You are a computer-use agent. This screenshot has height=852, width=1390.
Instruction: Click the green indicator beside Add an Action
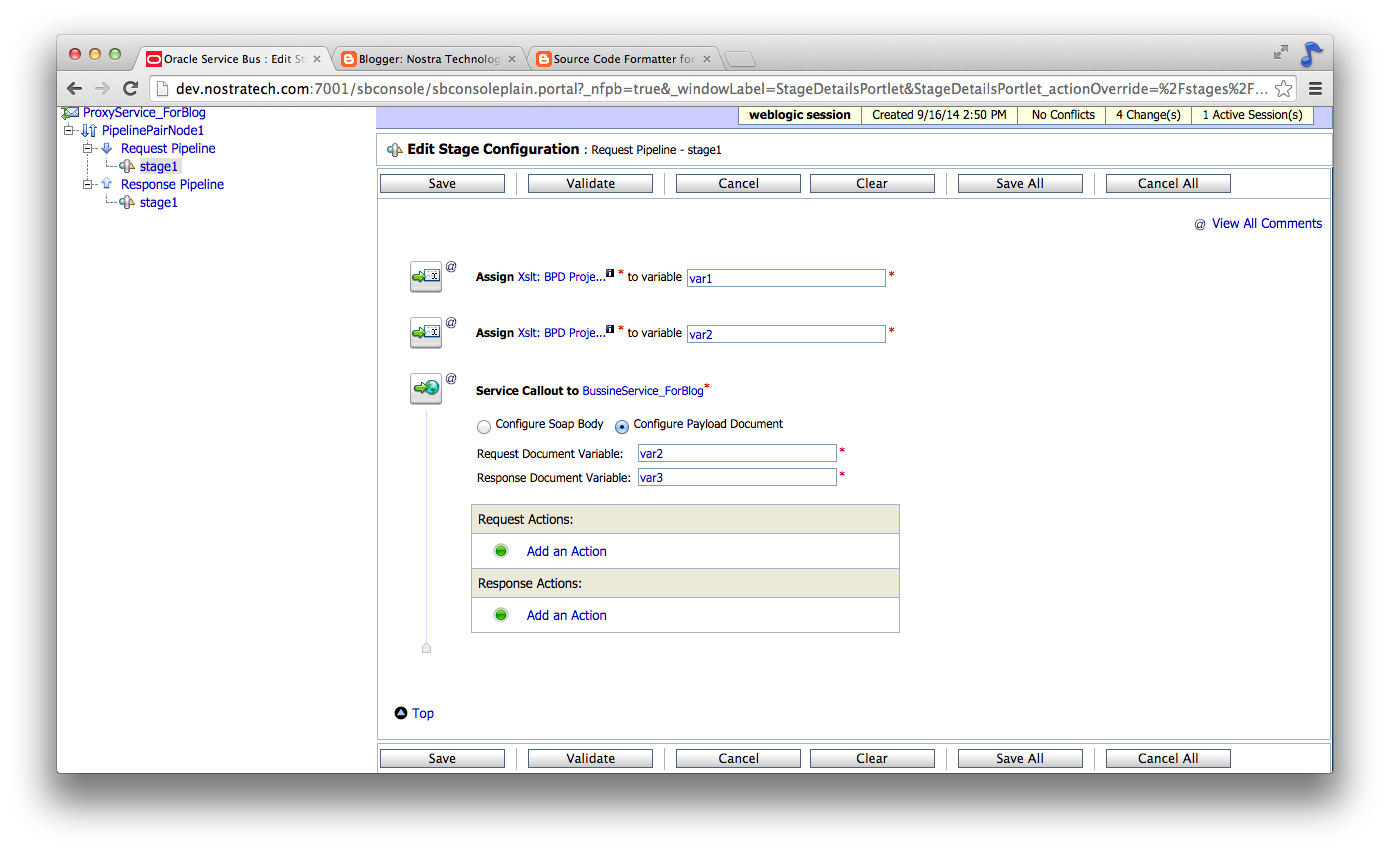pos(500,550)
